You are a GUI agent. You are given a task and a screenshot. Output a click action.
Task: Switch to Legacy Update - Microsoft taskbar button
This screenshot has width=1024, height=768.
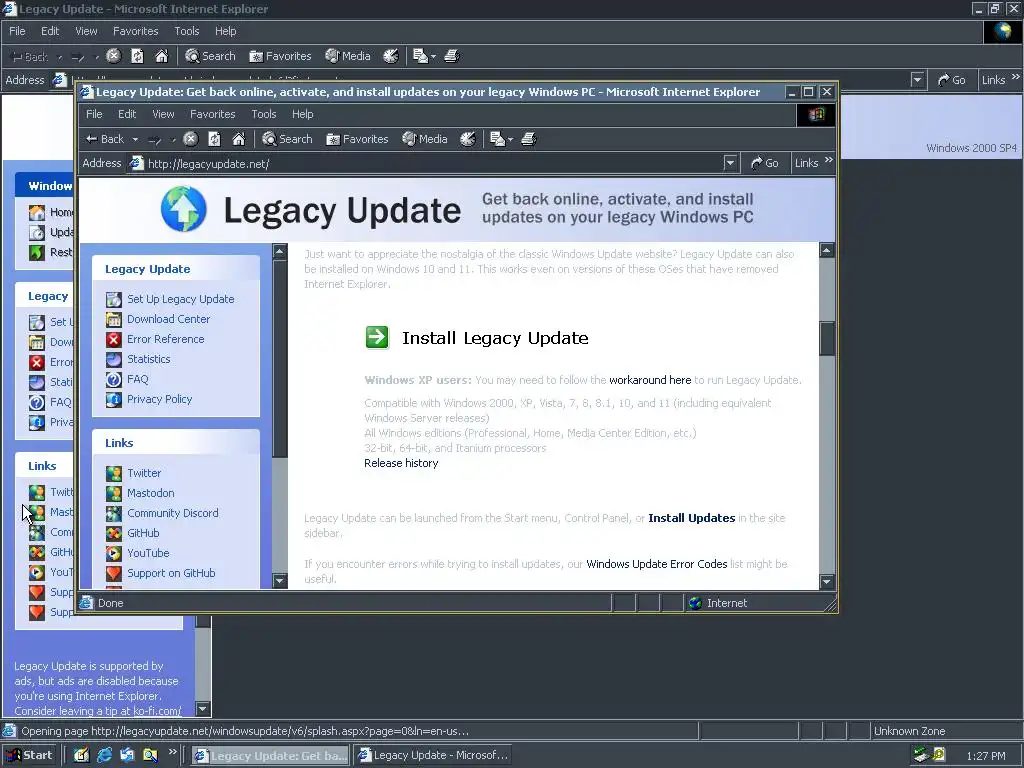pyautogui.click(x=432, y=755)
